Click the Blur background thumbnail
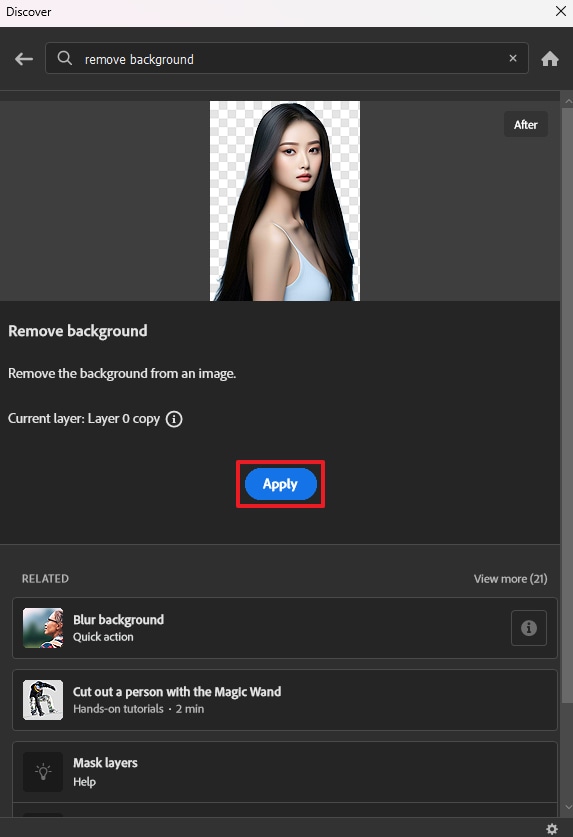 tap(43, 628)
